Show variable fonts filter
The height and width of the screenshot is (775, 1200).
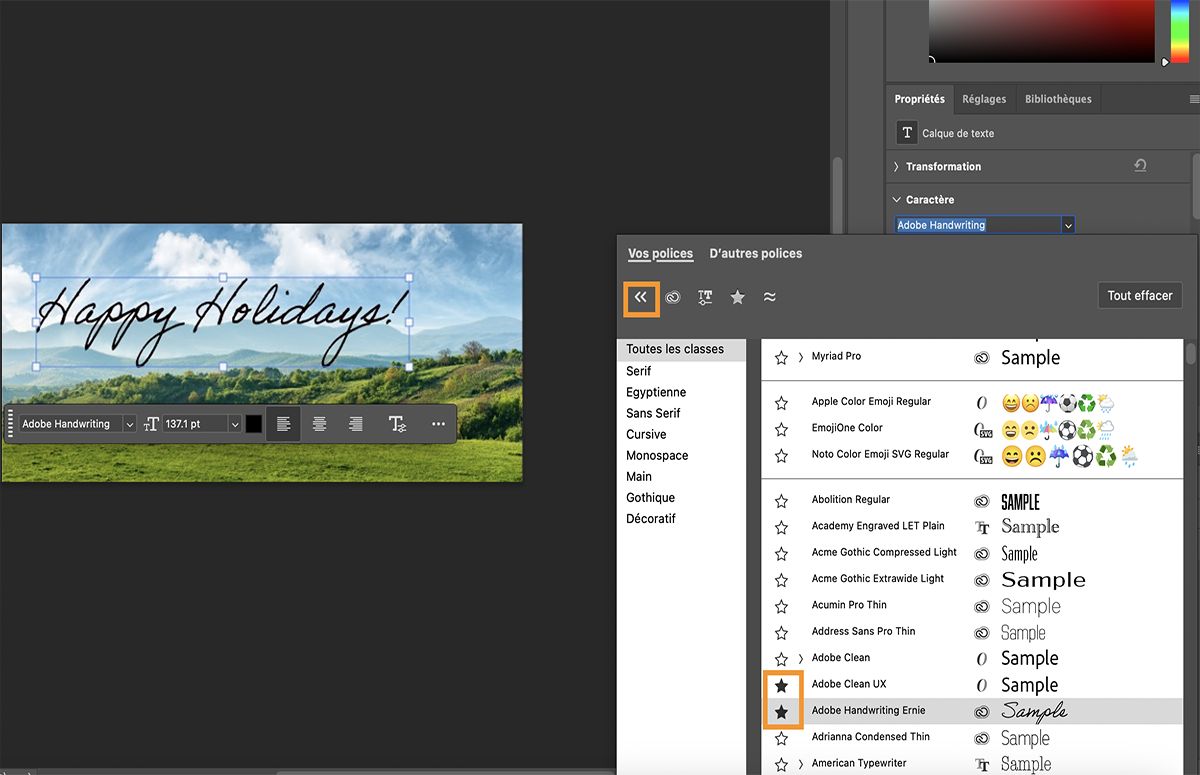pos(705,297)
